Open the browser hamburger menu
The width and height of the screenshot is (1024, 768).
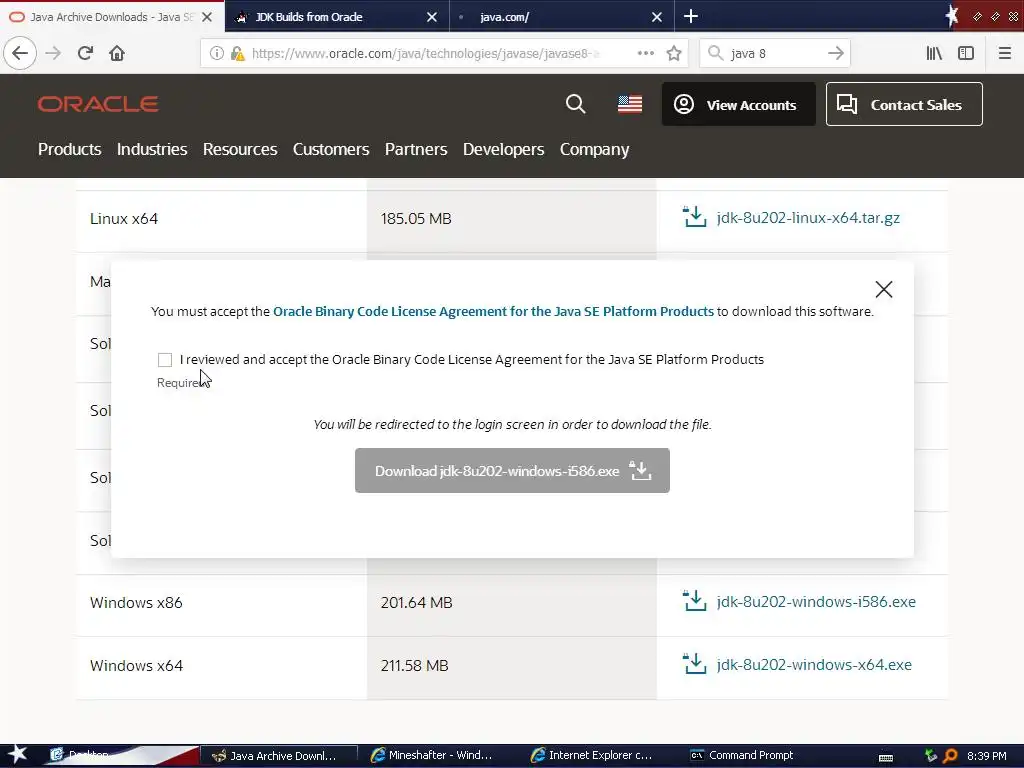click(x=1004, y=53)
